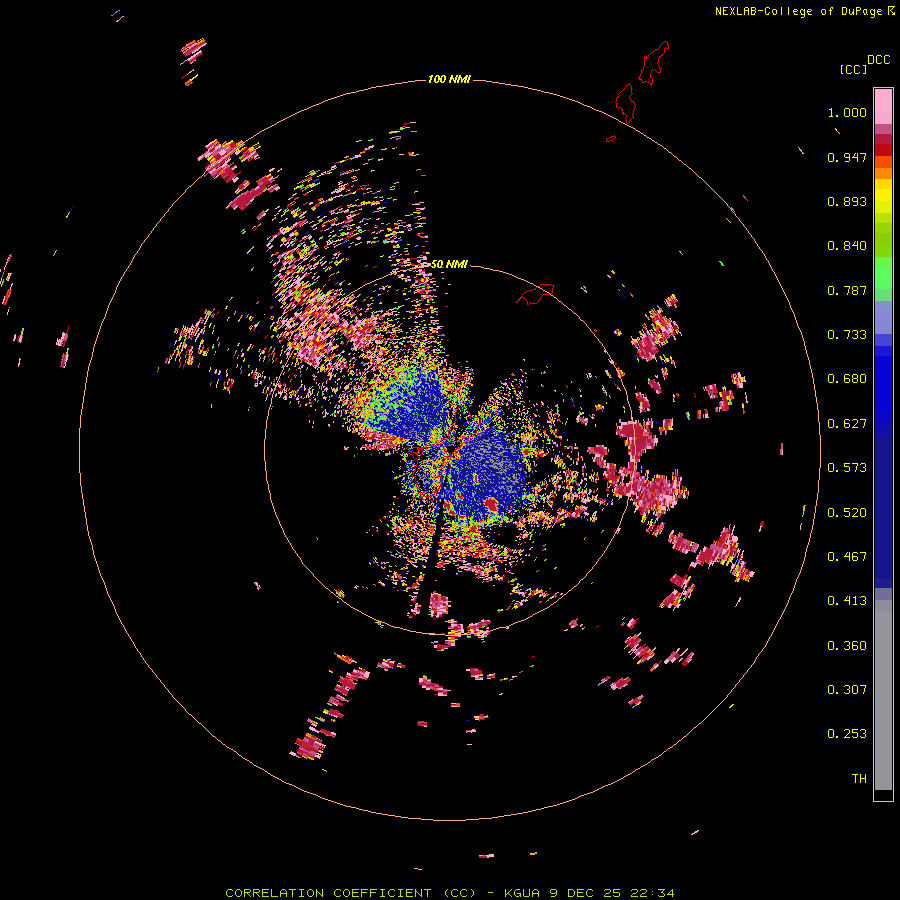Click the 0.787 value on the scale
Screen dimensions: 900x900
coord(847,290)
